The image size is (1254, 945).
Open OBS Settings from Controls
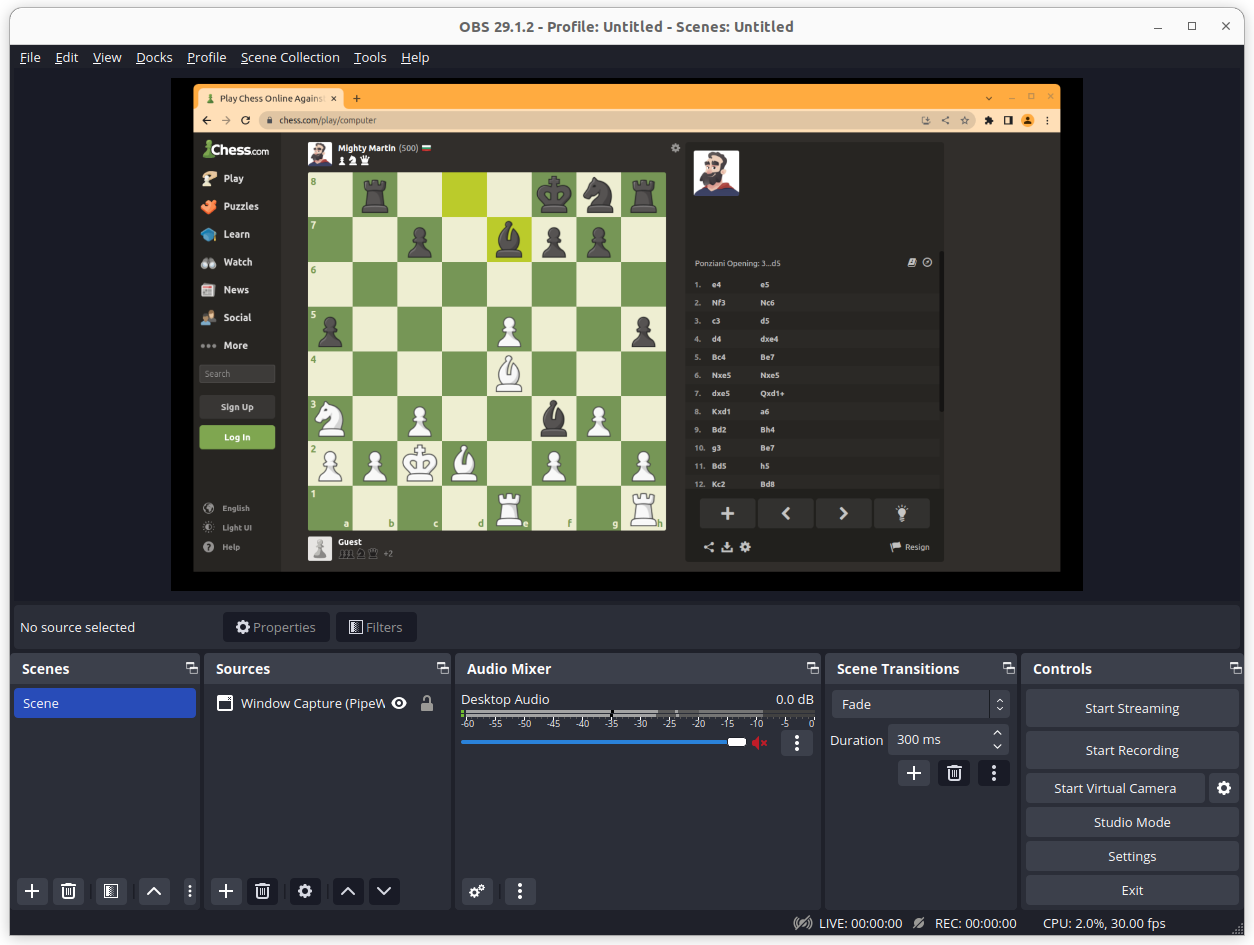pyautogui.click(x=1132, y=856)
